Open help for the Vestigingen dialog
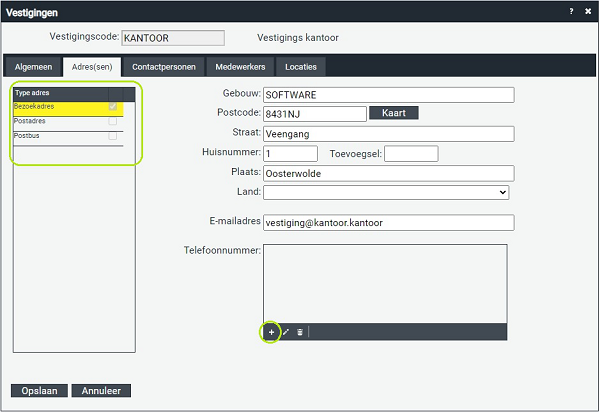The width and height of the screenshot is (600, 412). [x=571, y=11]
